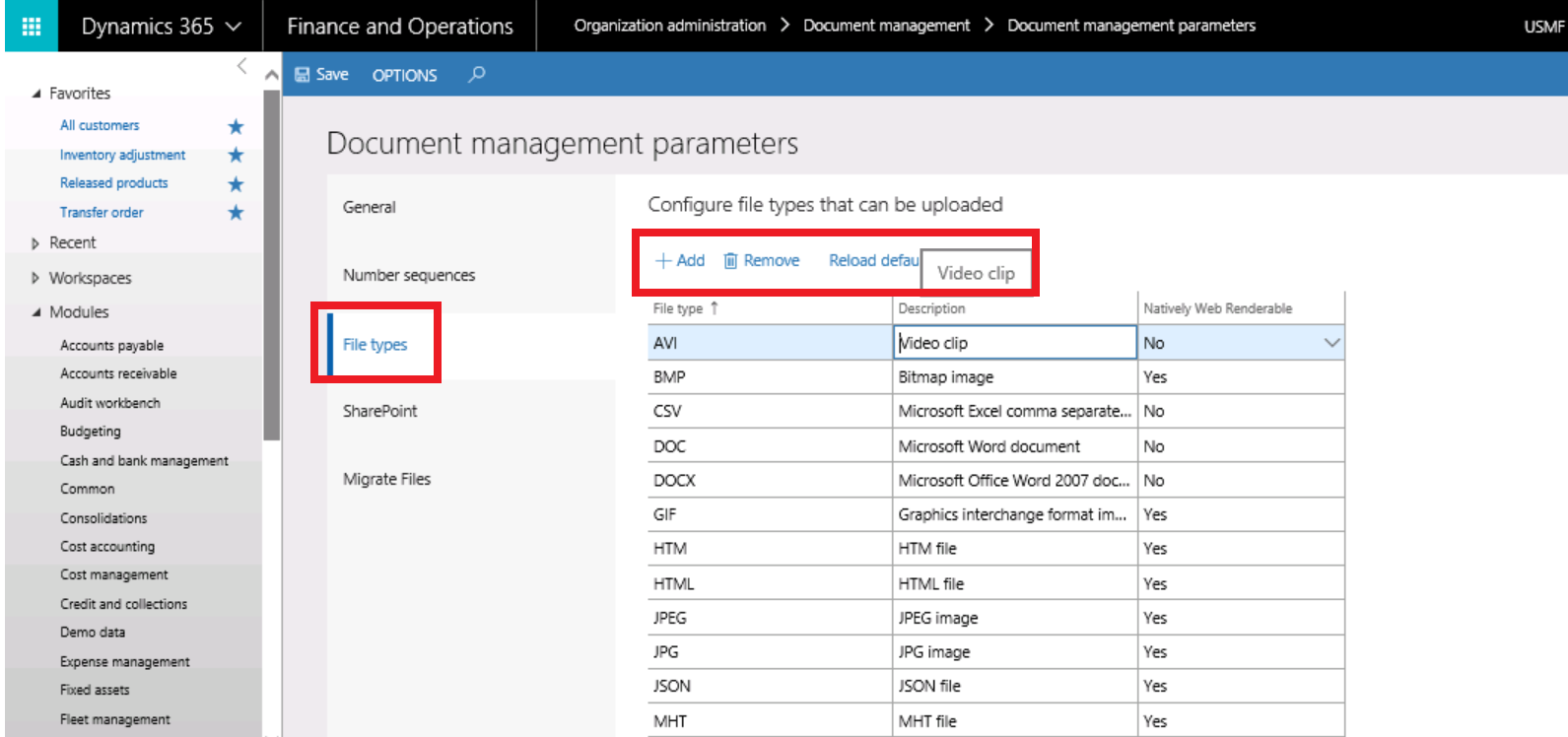The height and width of the screenshot is (737, 1568).
Task: Open the AVI row renderable dropdown arrow
Action: 1331,343
